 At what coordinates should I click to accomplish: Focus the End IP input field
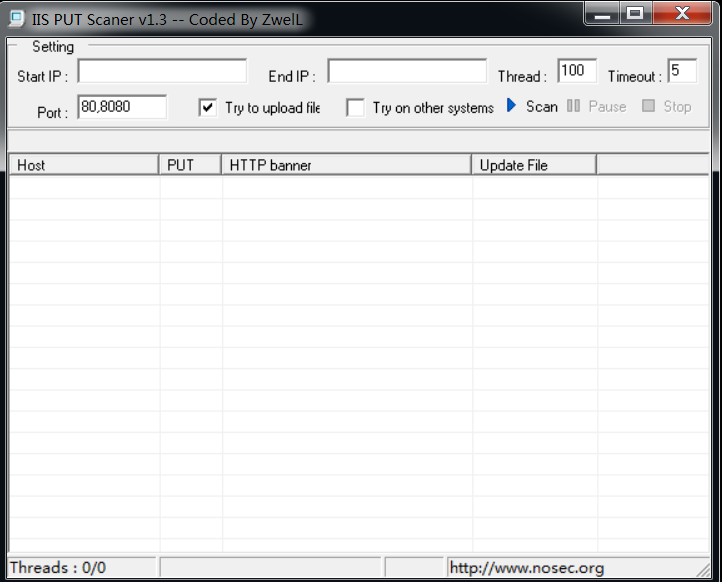pos(407,71)
